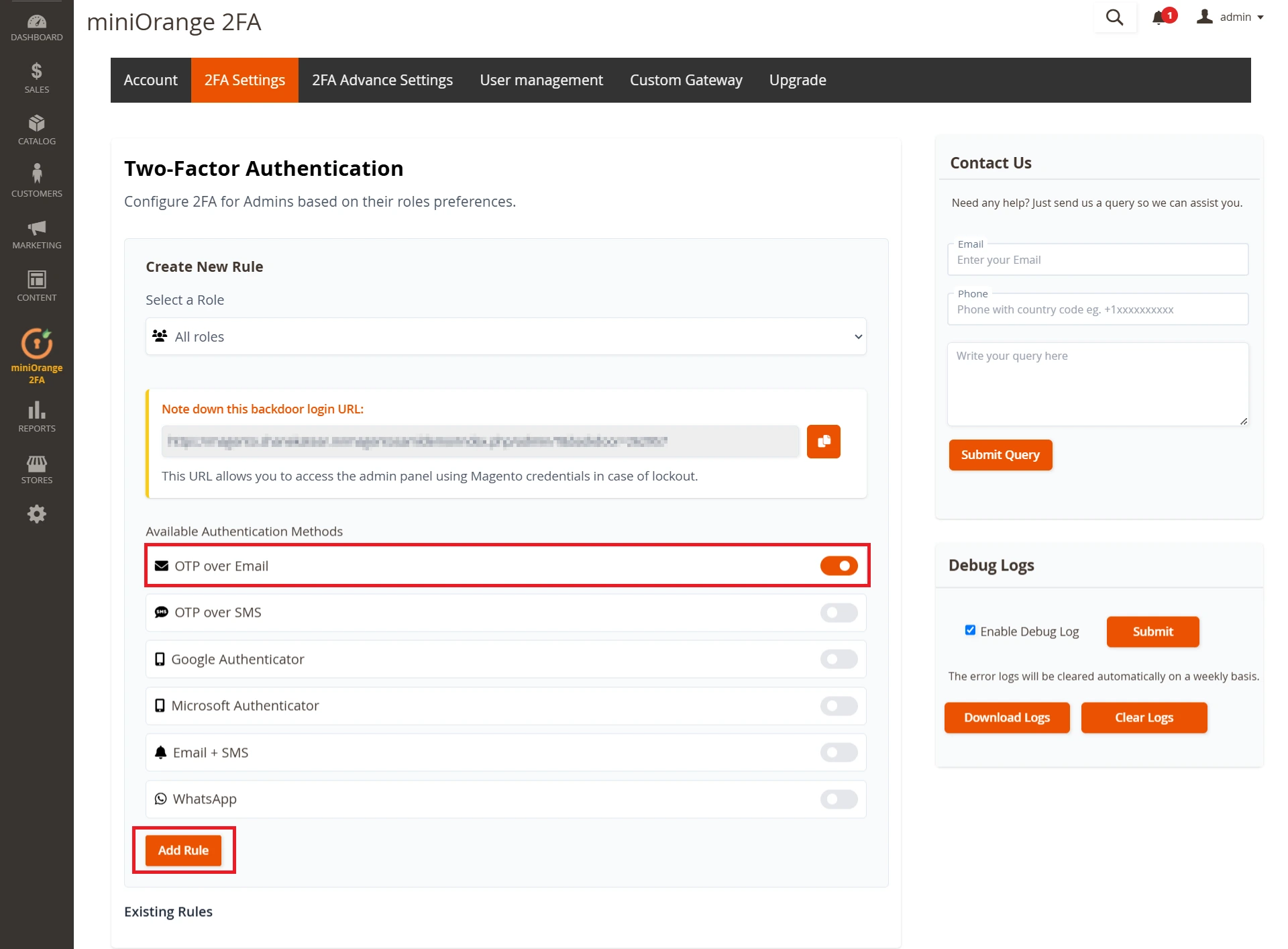Viewport: 1288px width, 949px height.
Task: Open the Sales sidebar menu
Action: (37, 78)
